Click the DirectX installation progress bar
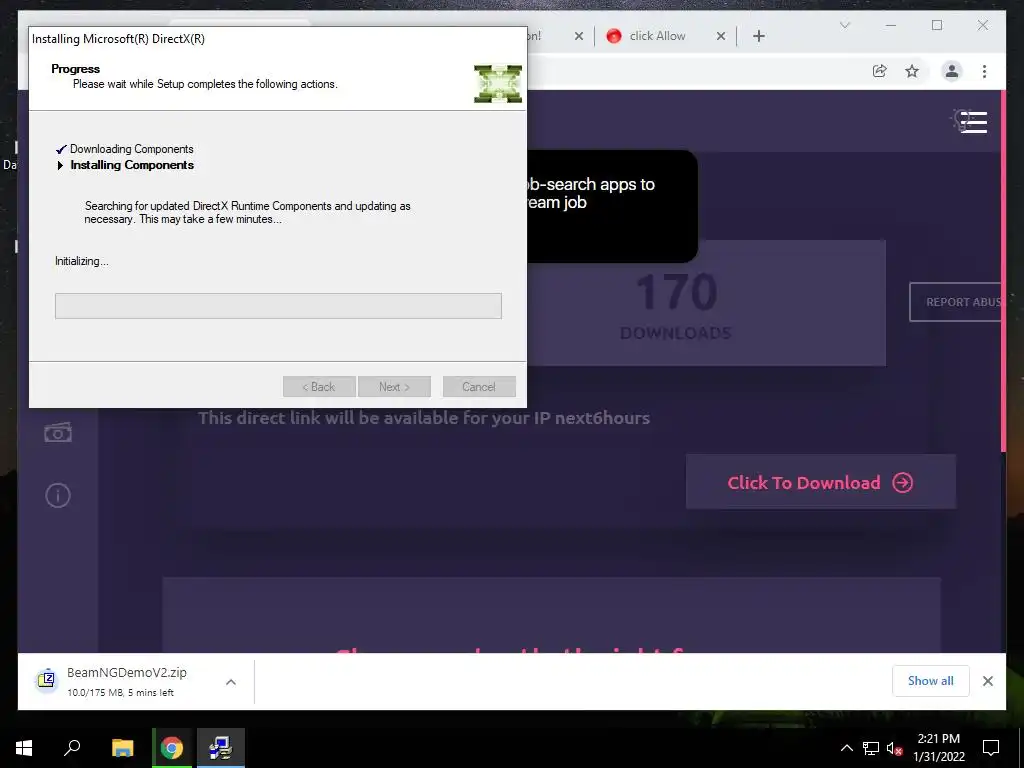The width and height of the screenshot is (1024, 768). click(x=278, y=306)
